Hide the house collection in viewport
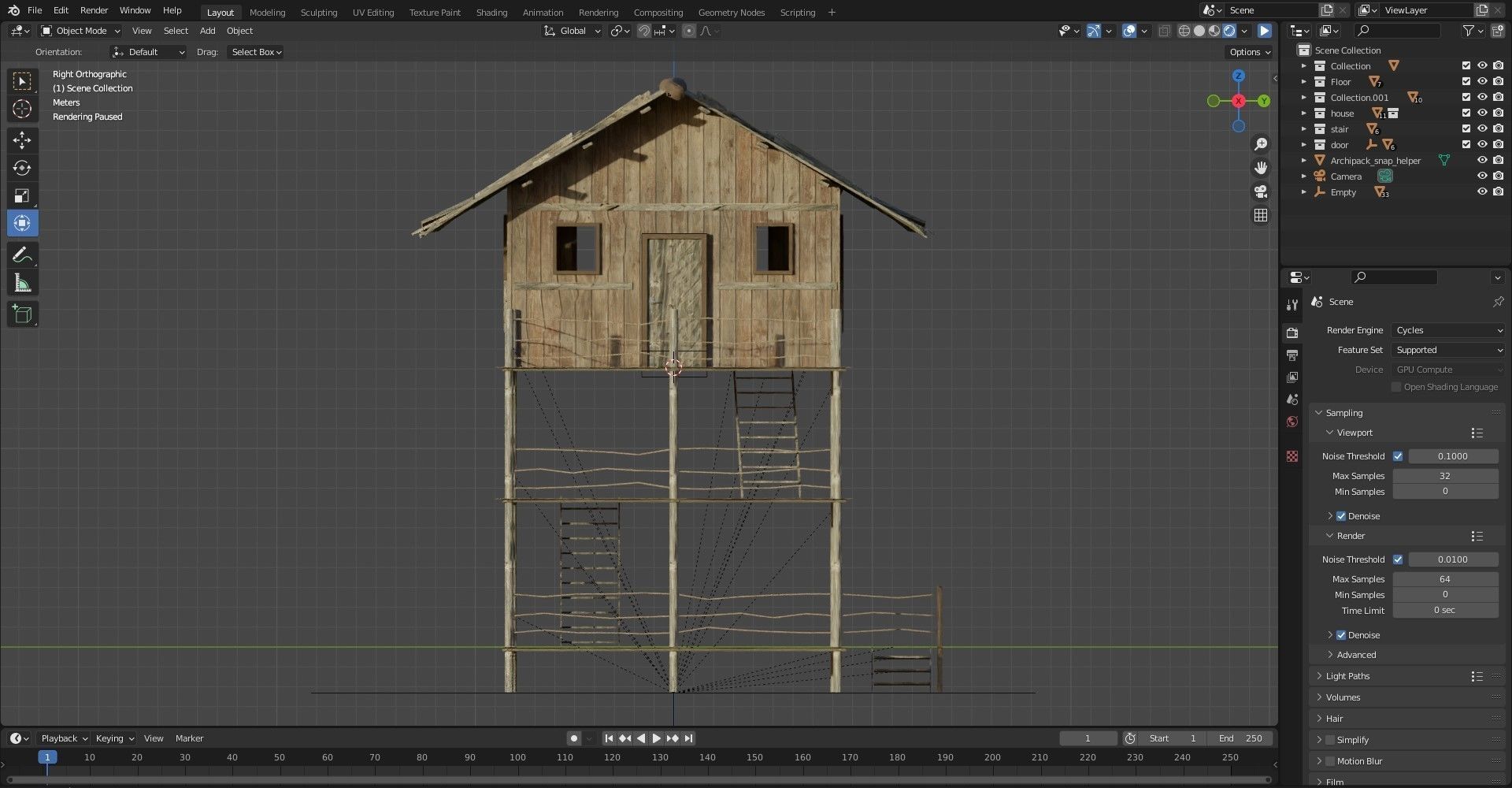Viewport: 1512px width, 788px height. (1482, 113)
